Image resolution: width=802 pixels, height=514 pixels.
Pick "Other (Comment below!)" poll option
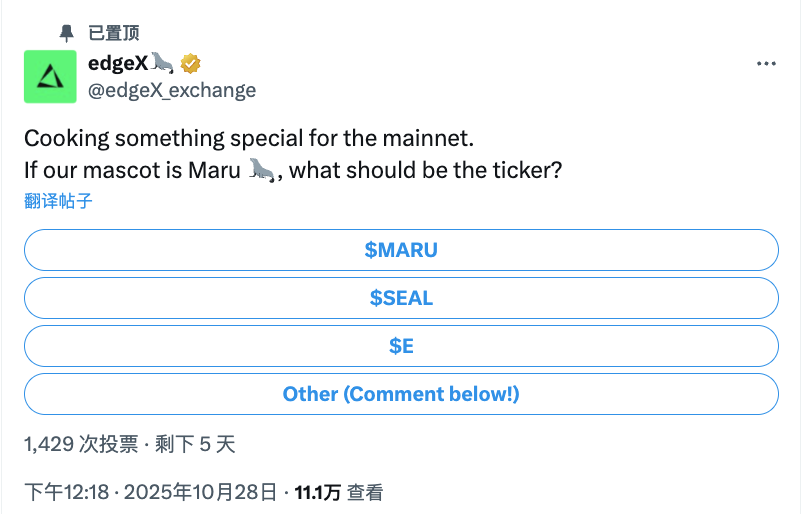401,394
